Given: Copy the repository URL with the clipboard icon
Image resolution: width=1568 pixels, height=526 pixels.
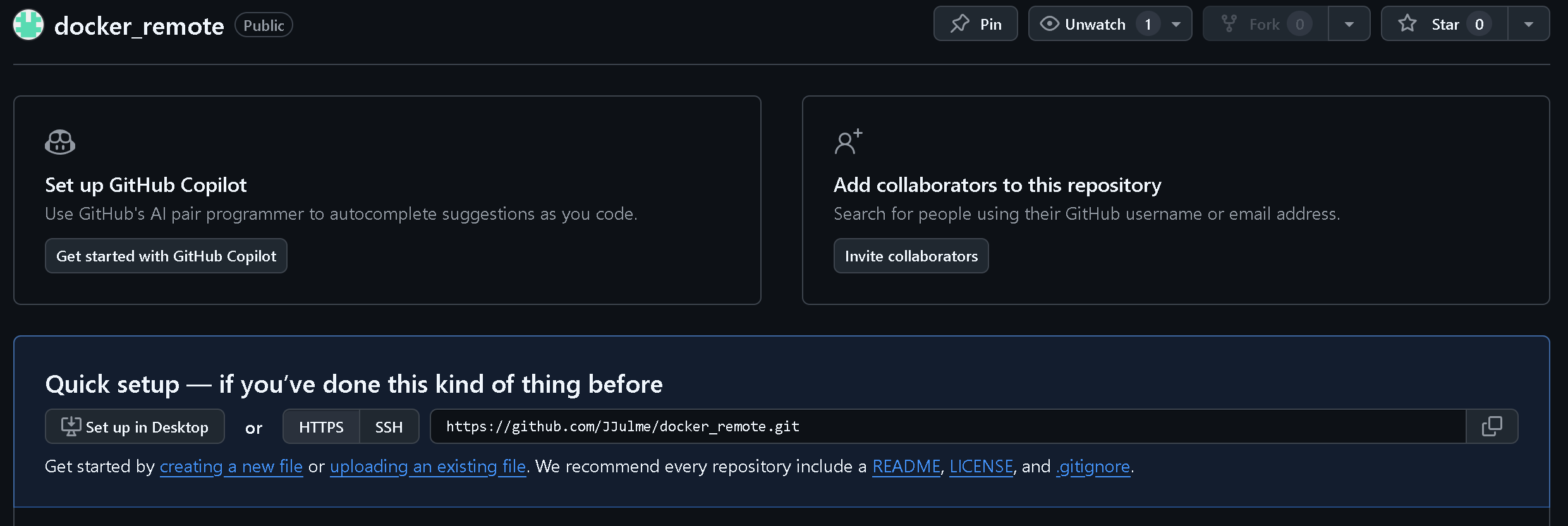Looking at the screenshot, I should tap(1492, 426).
